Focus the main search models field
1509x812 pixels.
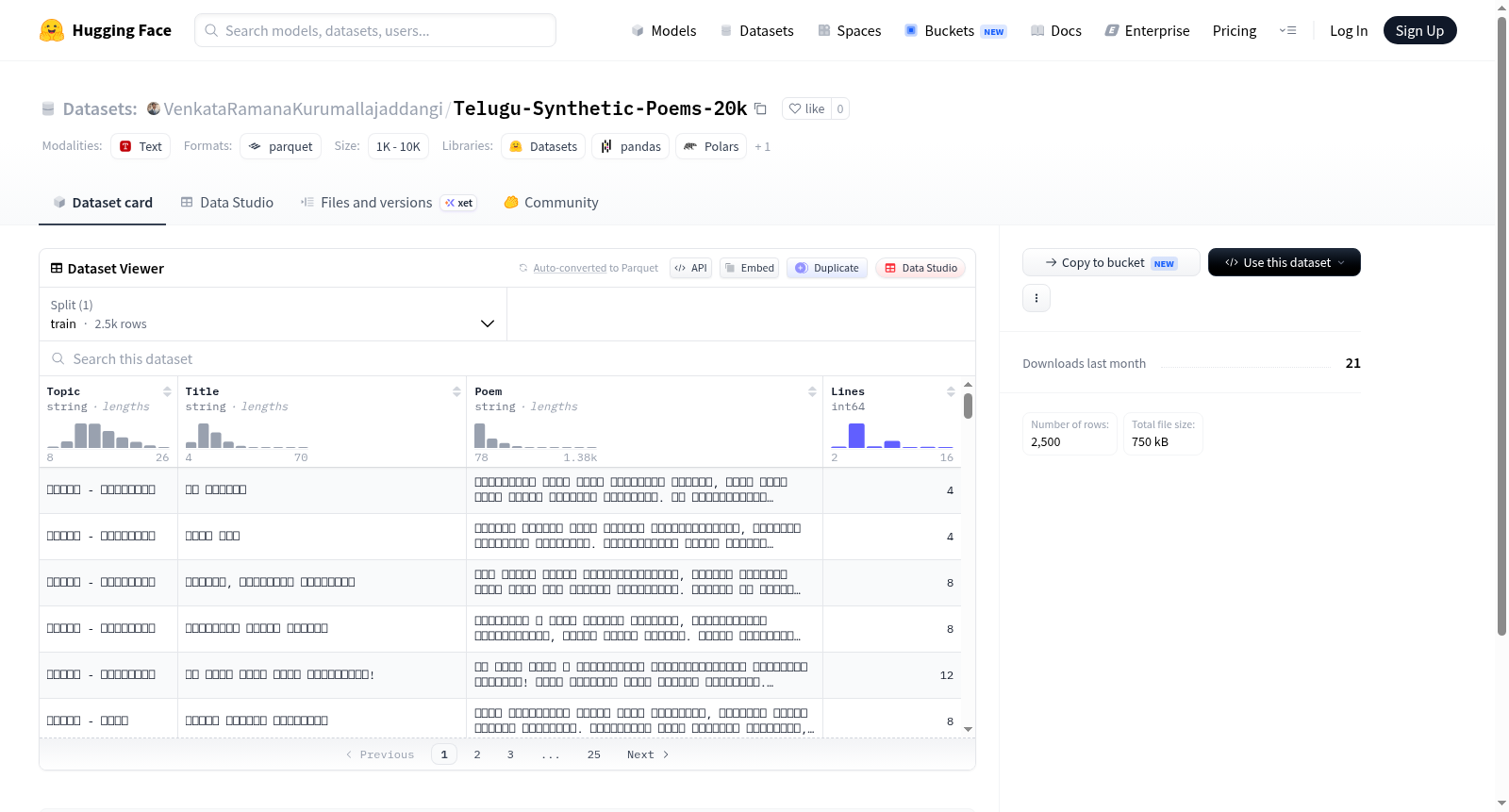[375, 30]
